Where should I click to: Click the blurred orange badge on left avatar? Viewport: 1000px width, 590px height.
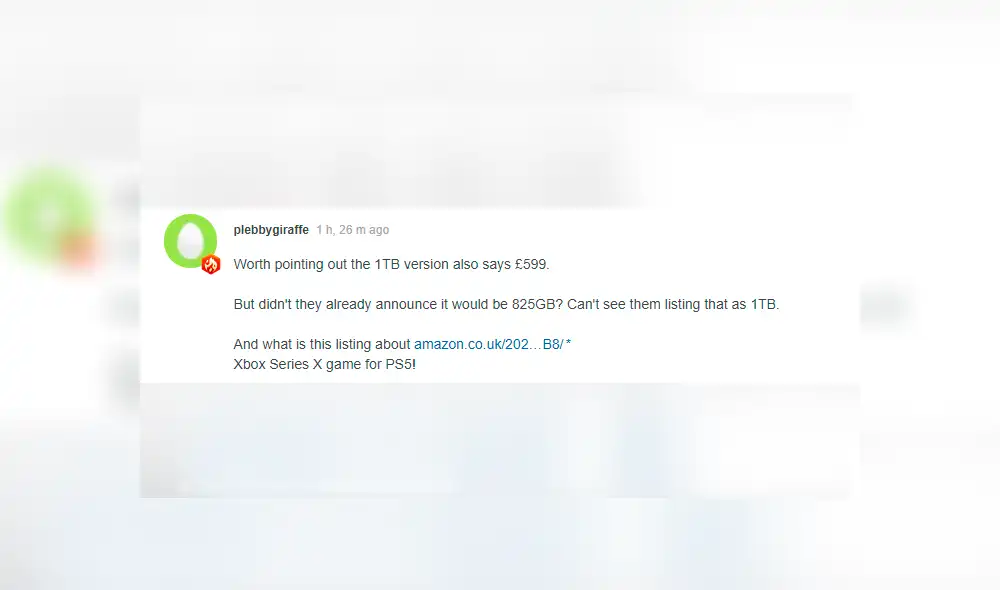[78, 250]
